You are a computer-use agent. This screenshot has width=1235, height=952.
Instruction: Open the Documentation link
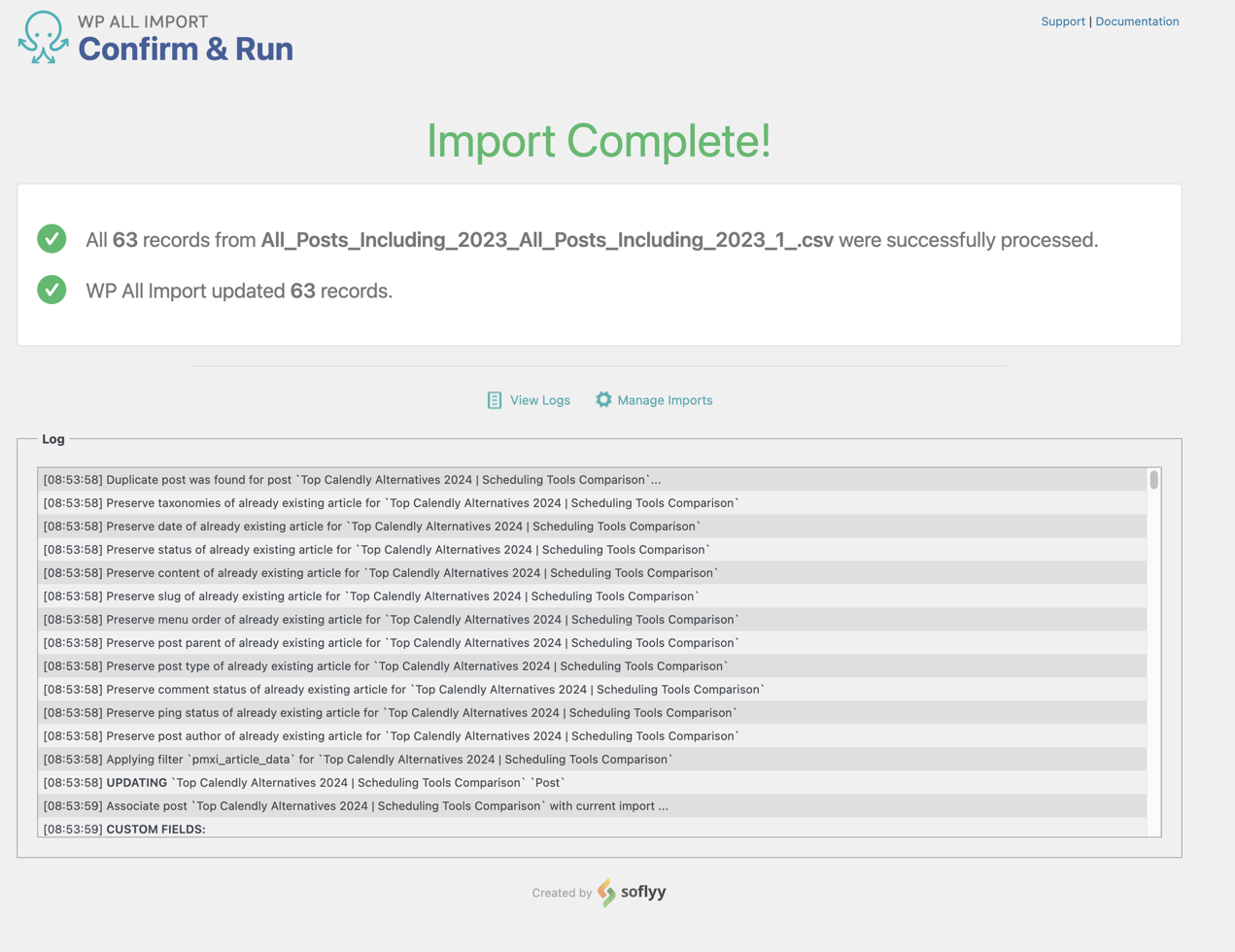tap(1137, 20)
